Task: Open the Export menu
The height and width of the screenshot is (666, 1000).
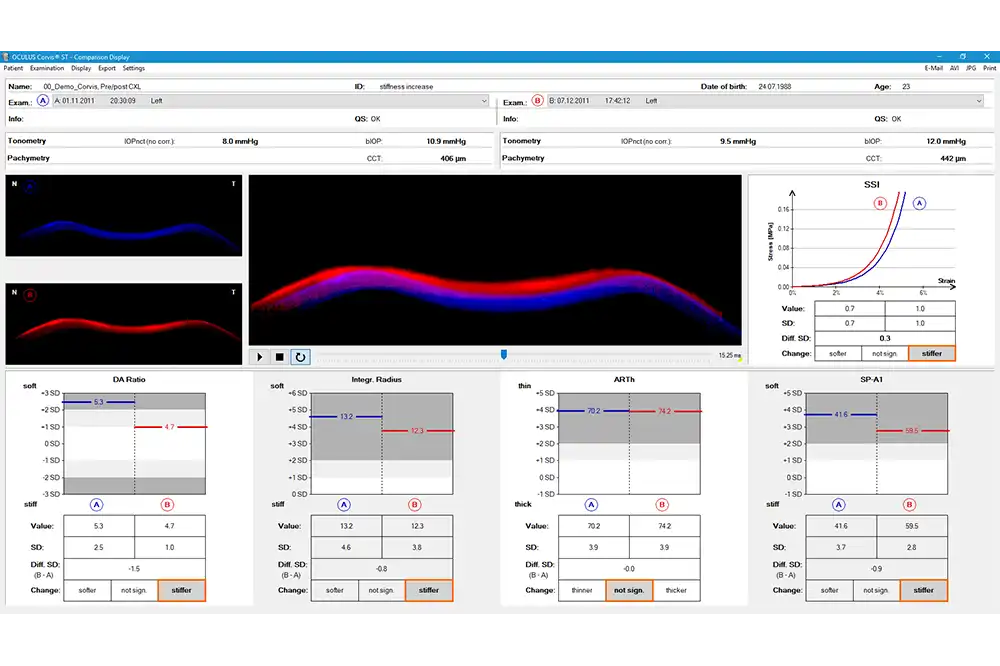Action: coord(107,68)
